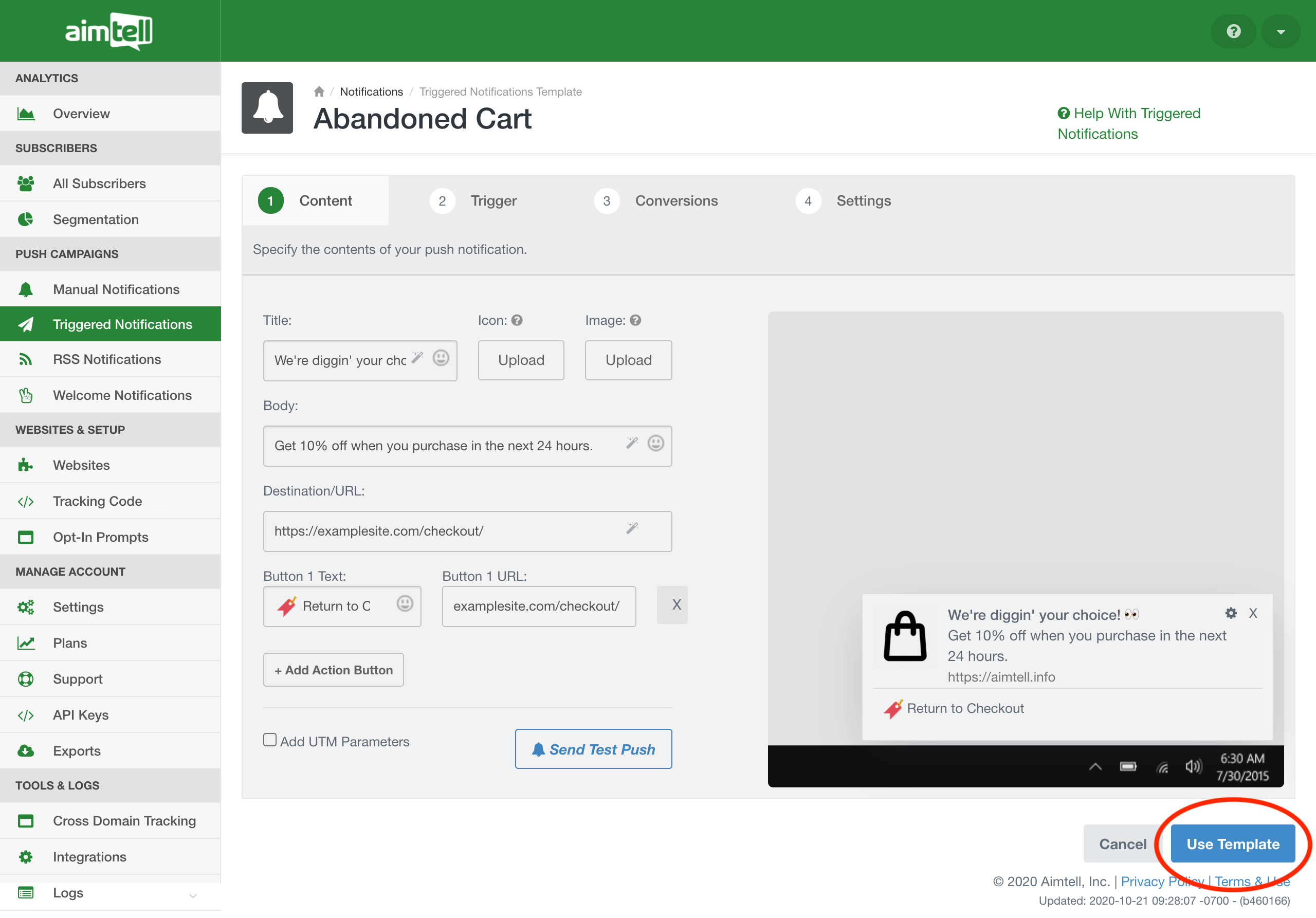Click the home icon in breadcrumb
Image resolution: width=1316 pixels, height=918 pixels.
(x=319, y=91)
